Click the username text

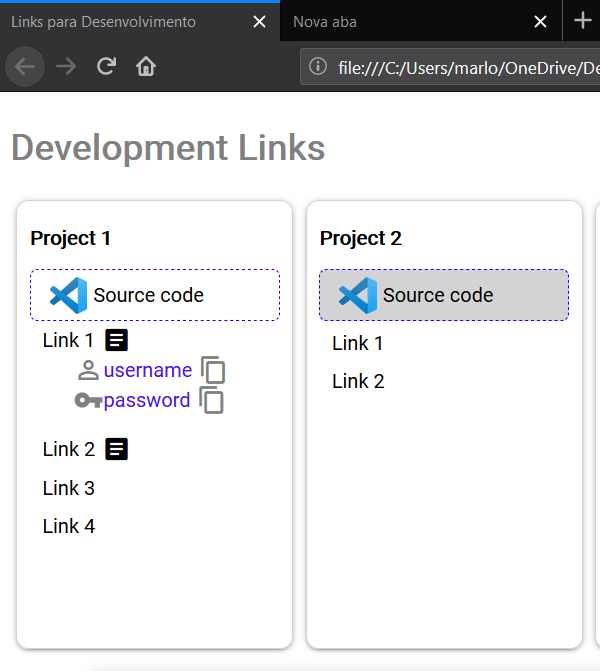coord(148,370)
